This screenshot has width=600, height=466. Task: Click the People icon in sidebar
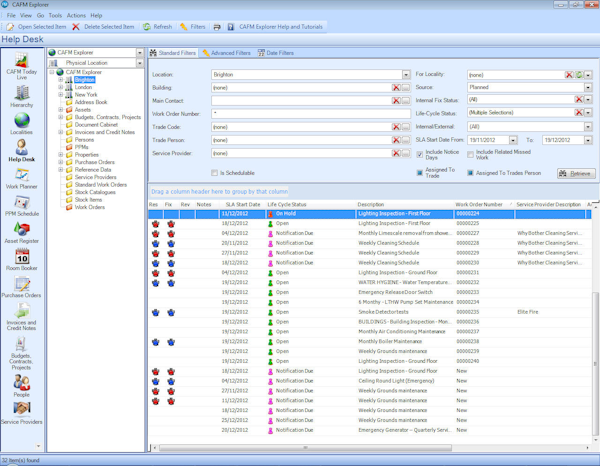(x=20, y=383)
